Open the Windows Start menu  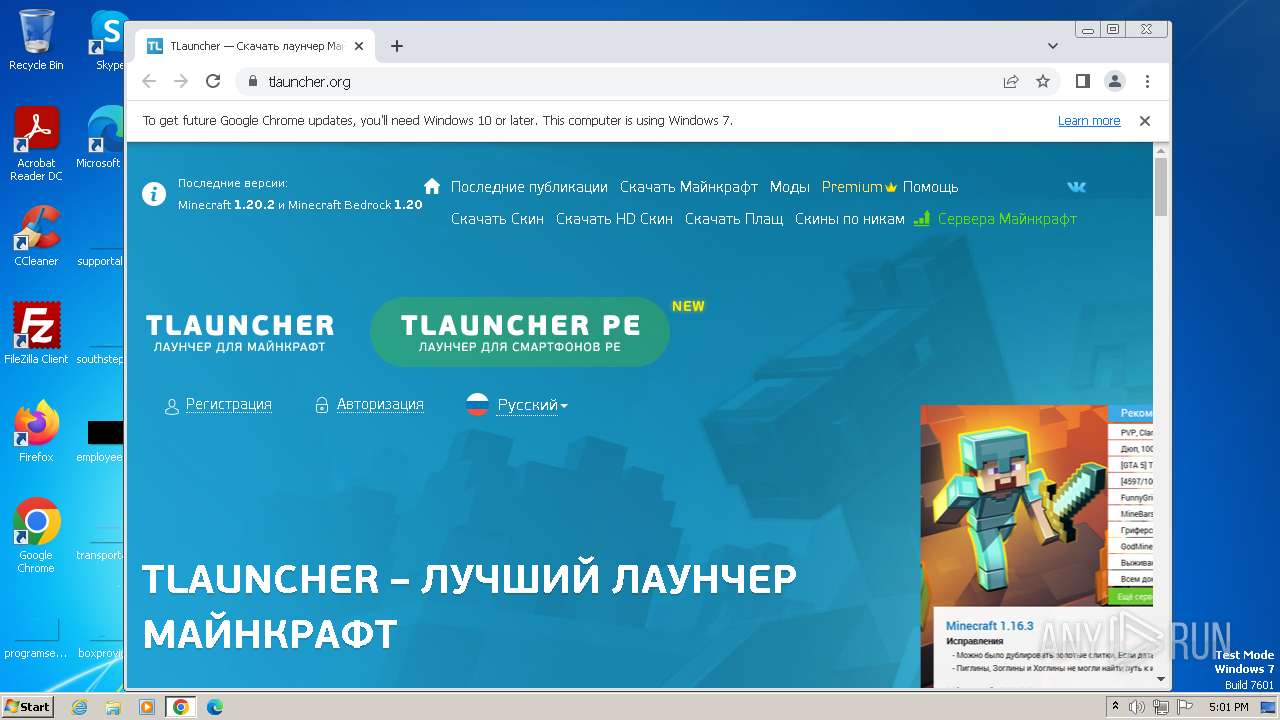click(28, 706)
